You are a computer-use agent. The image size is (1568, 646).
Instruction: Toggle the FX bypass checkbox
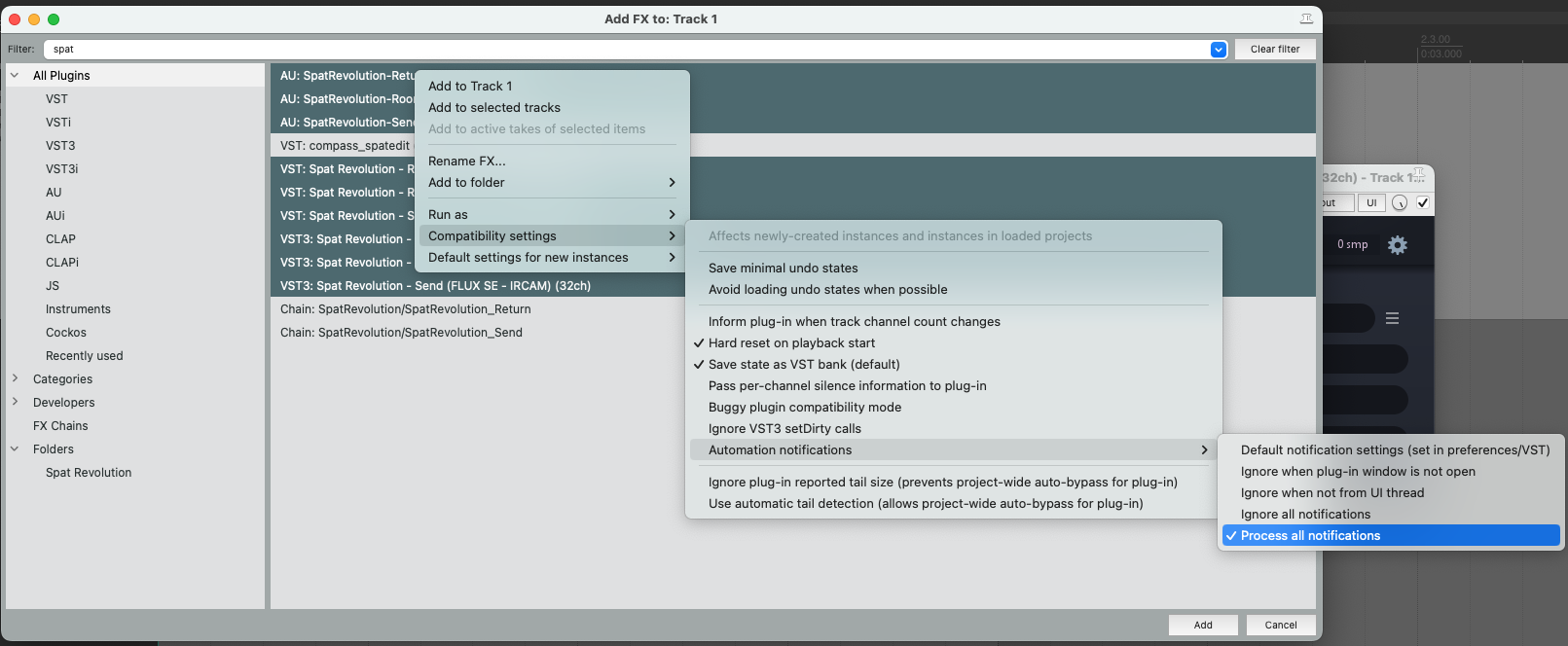(x=1423, y=203)
